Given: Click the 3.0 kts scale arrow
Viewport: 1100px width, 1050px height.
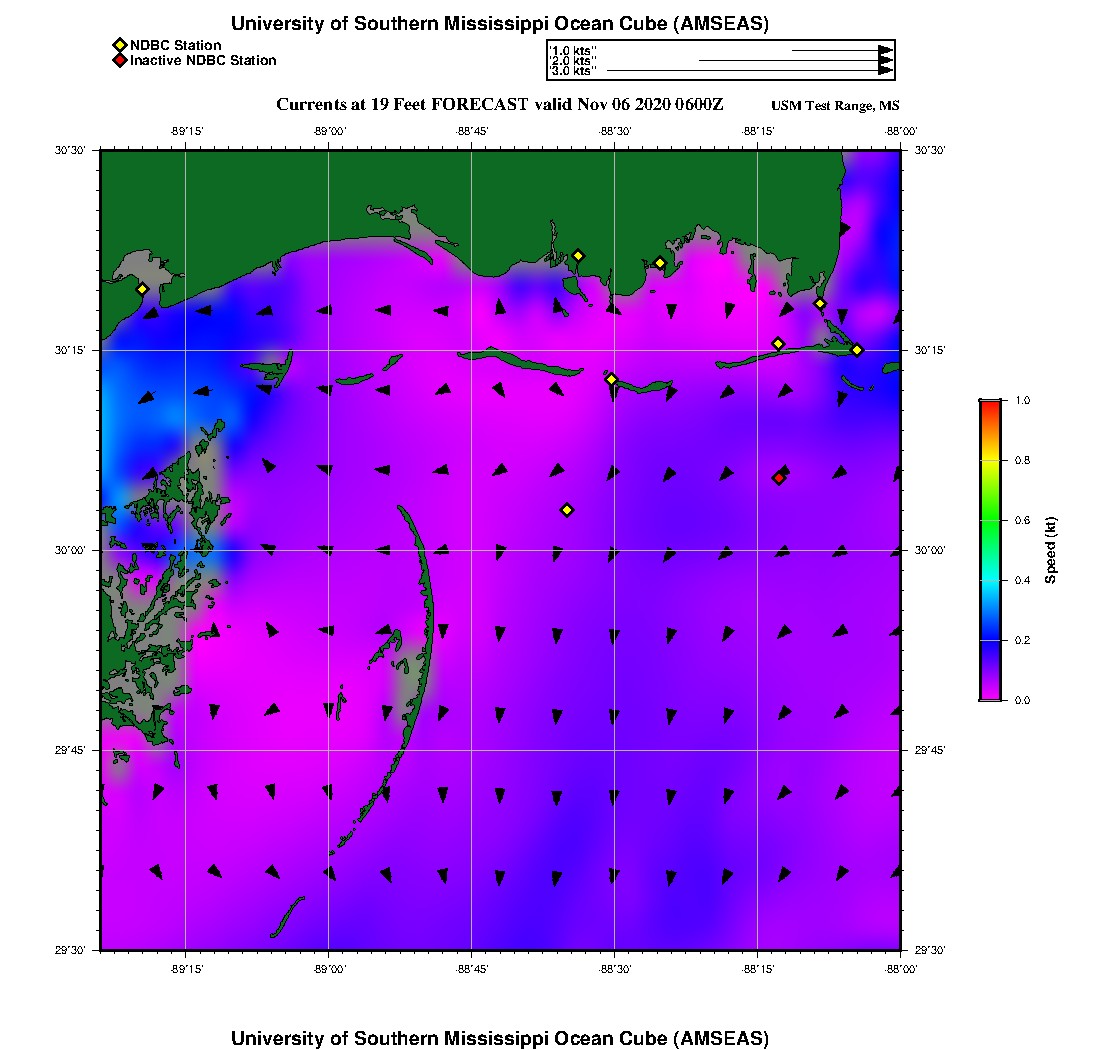Looking at the screenshot, I should tap(749, 71).
